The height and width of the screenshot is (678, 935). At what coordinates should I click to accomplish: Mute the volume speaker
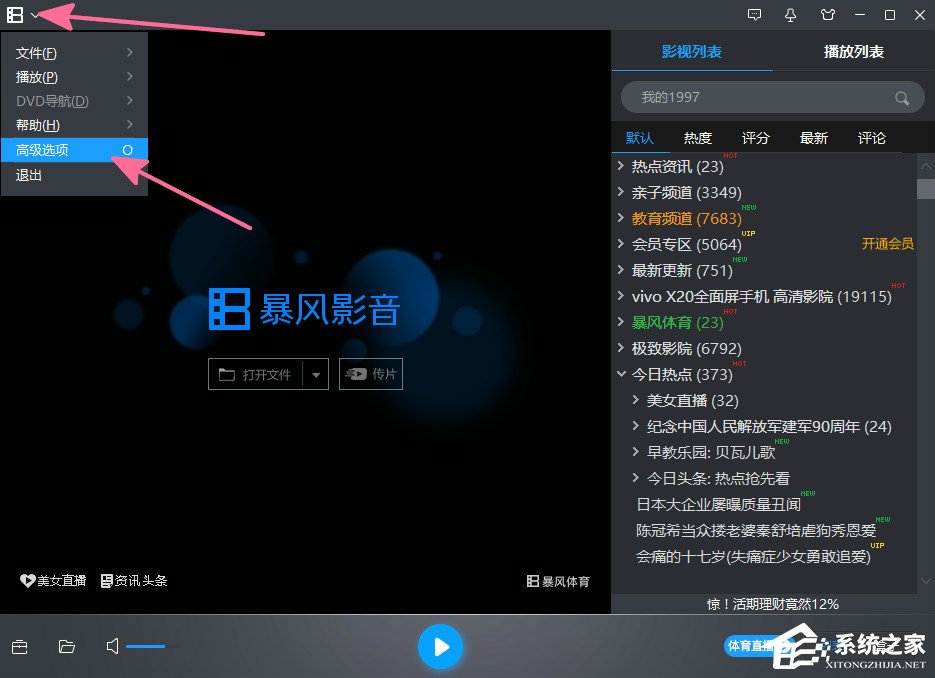point(112,646)
